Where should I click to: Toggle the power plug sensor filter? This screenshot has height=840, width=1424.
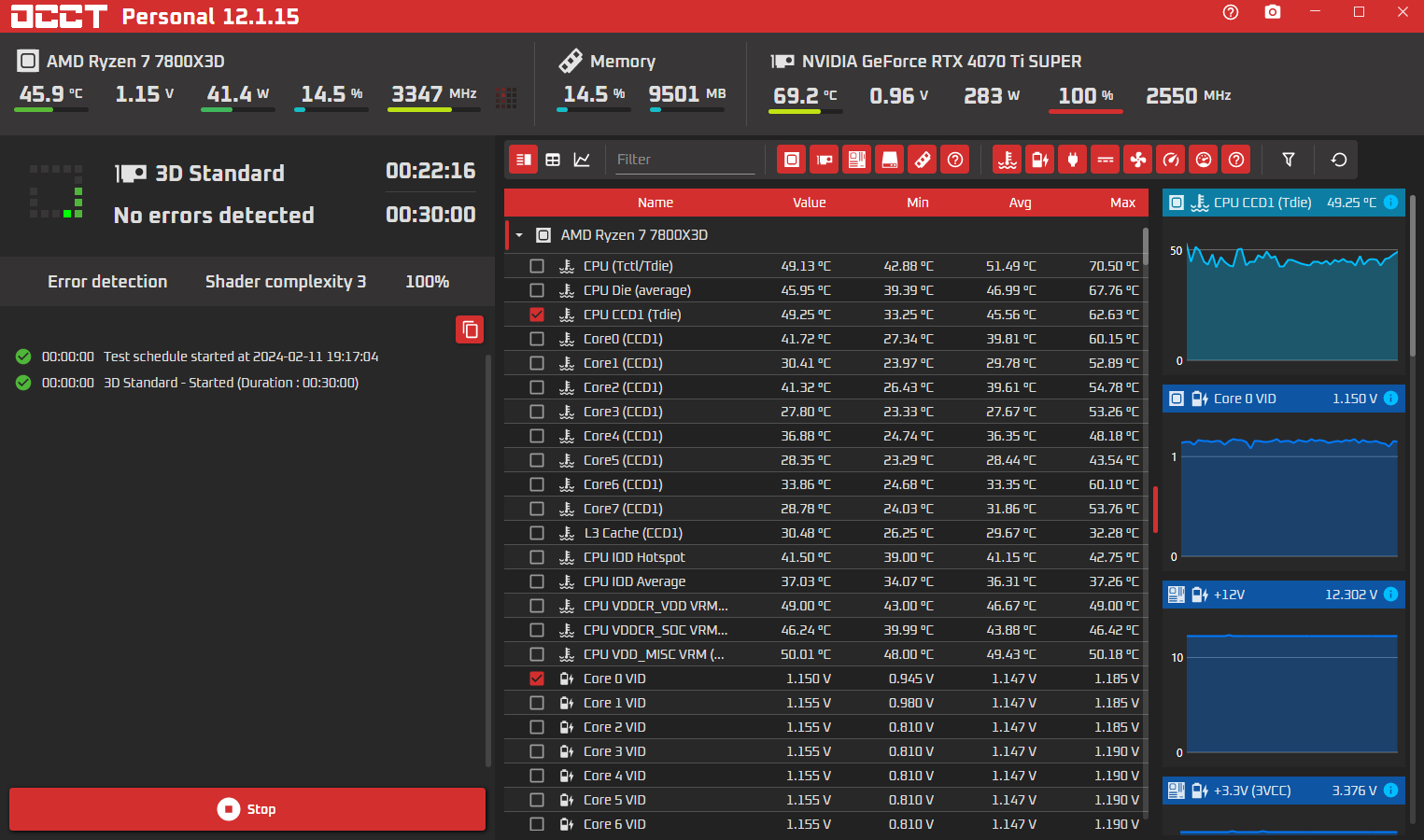point(1073,160)
